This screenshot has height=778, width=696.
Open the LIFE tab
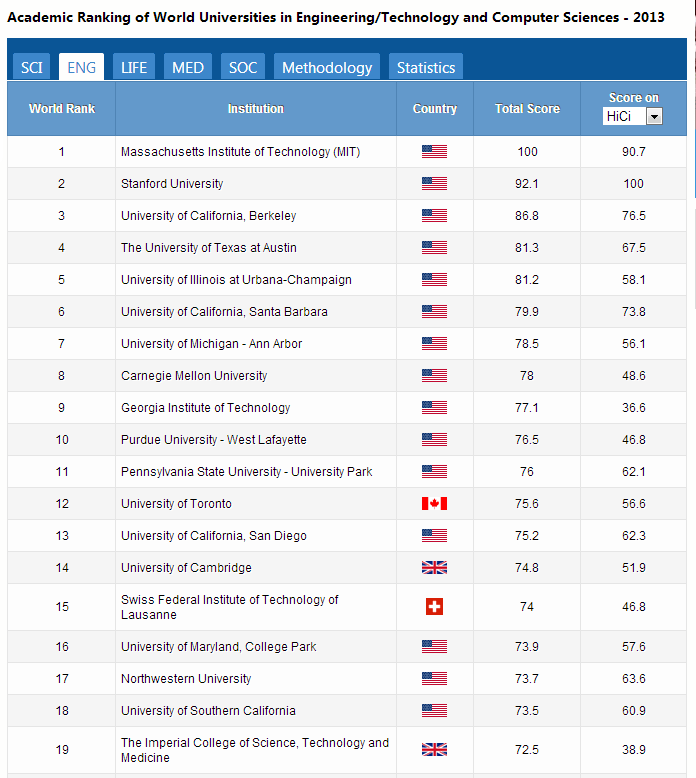[134, 67]
